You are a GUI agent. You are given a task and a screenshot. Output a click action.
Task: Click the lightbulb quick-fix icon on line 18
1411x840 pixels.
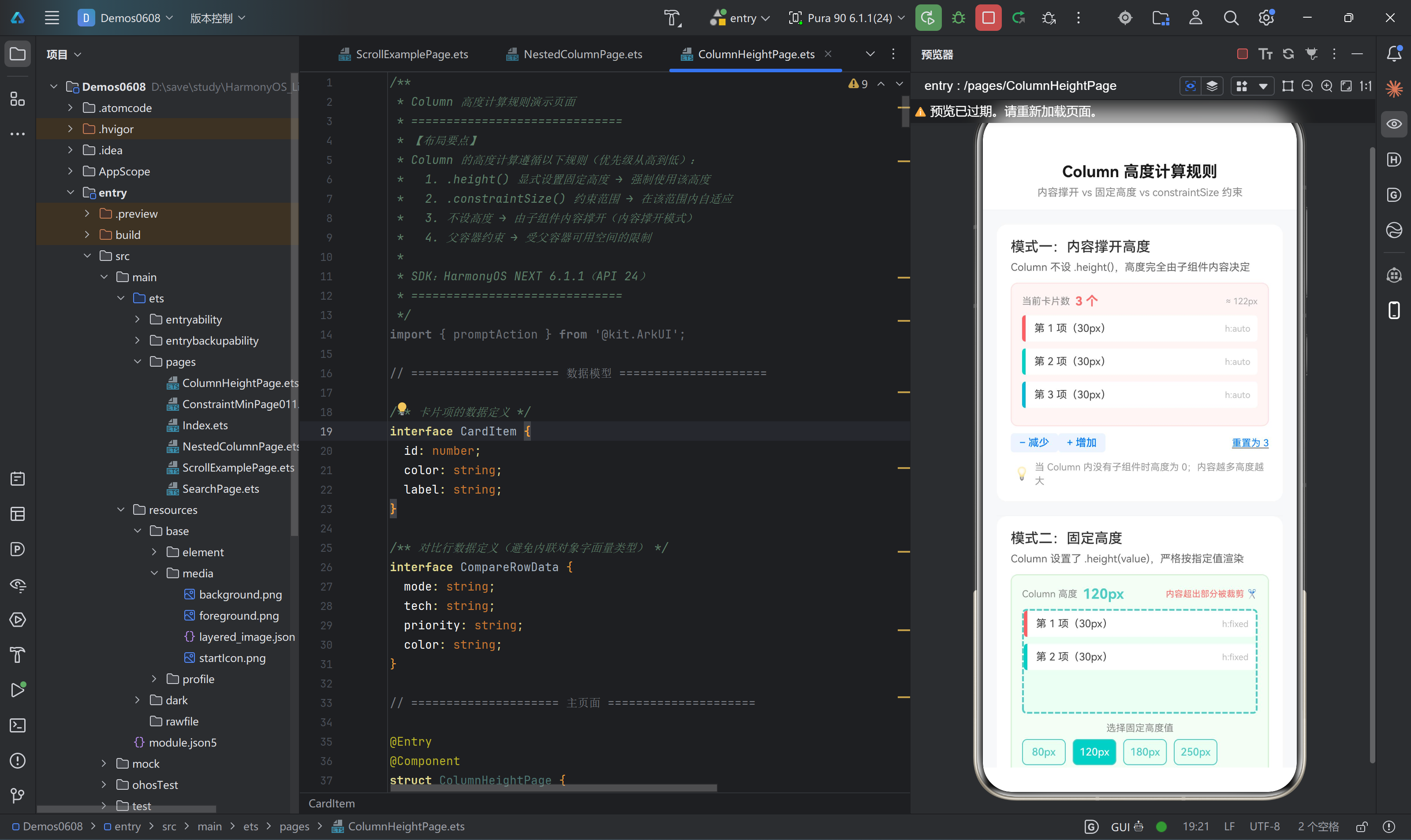pos(402,408)
